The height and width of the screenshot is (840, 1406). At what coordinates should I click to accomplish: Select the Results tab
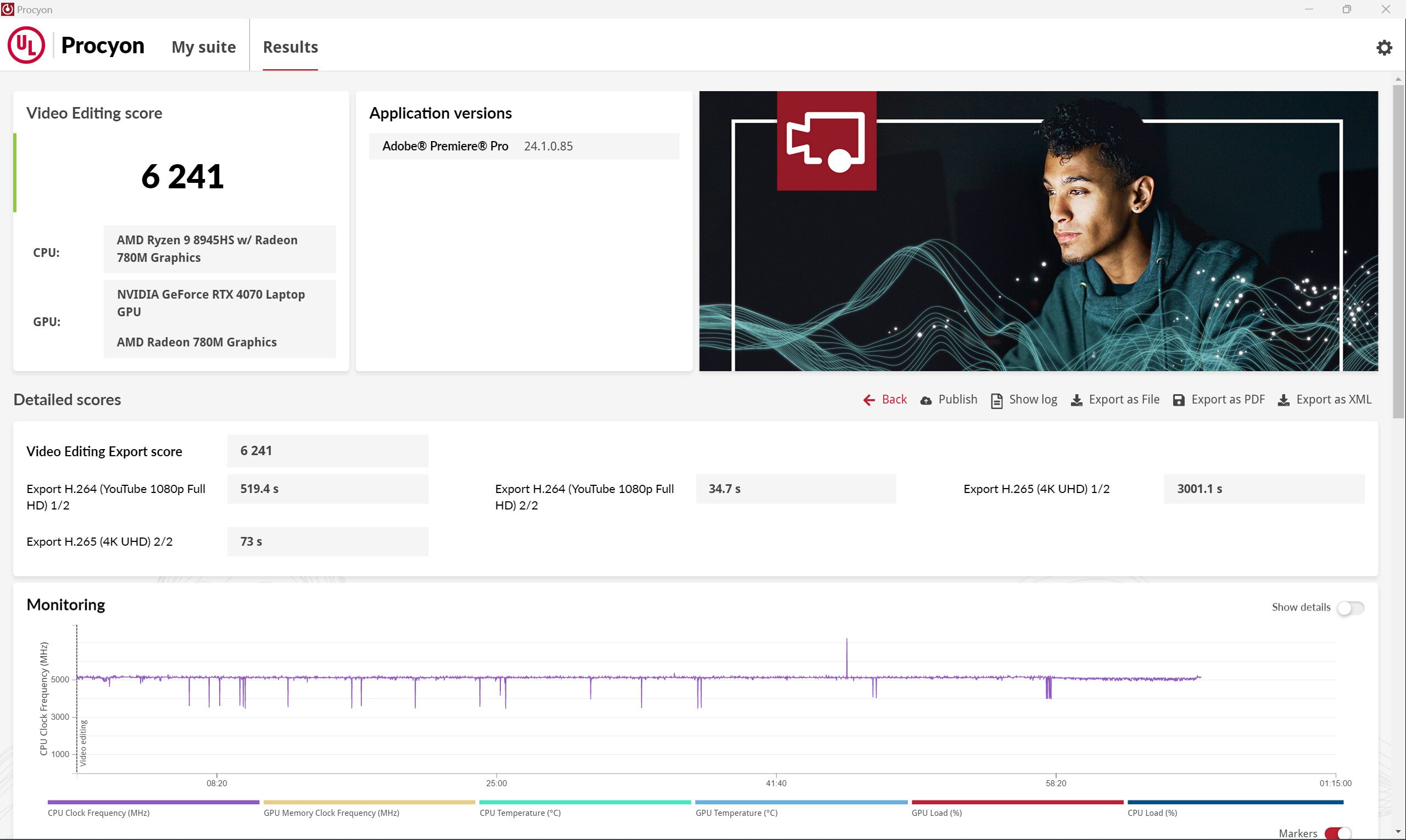click(x=290, y=47)
